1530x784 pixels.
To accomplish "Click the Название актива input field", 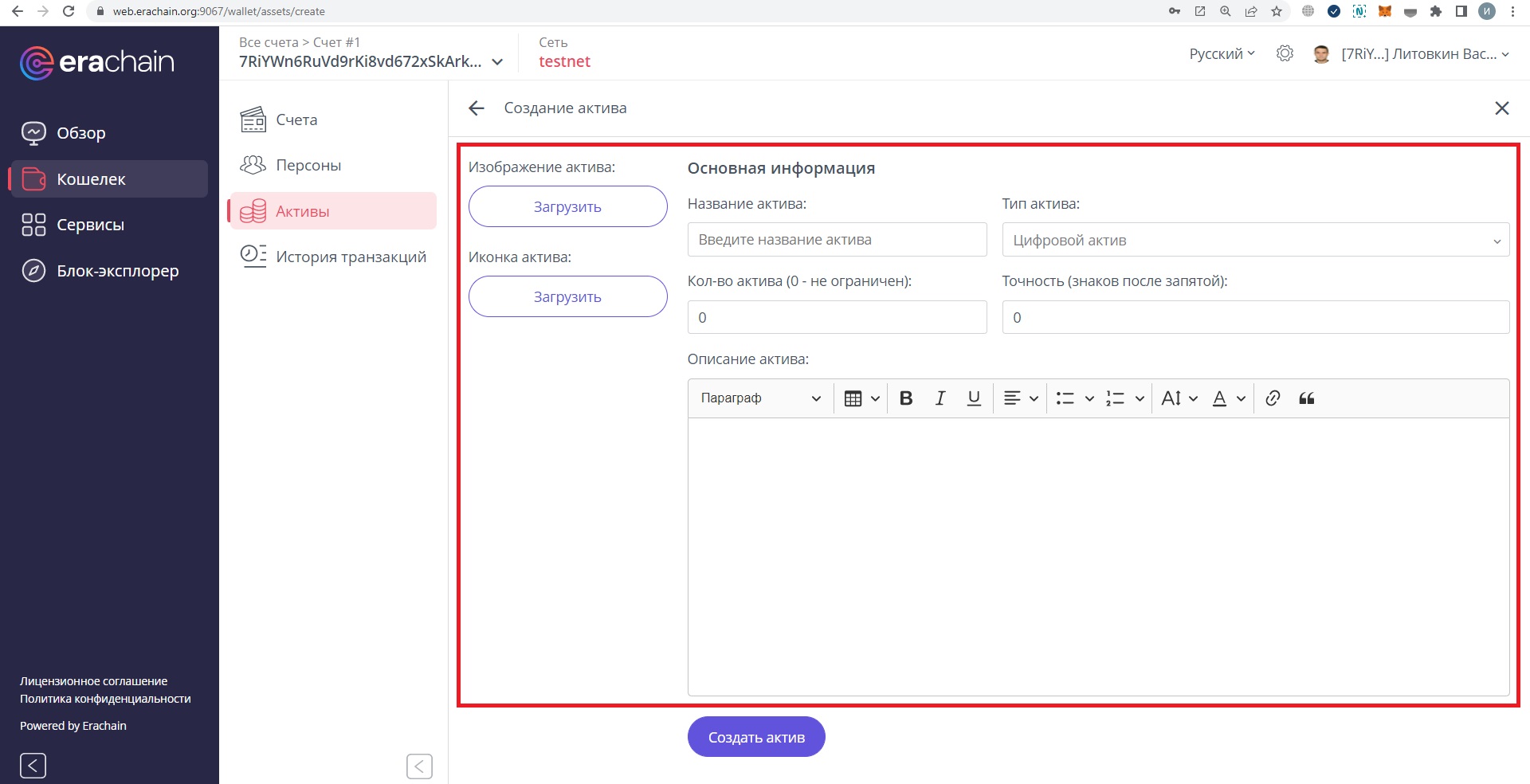I will (x=837, y=240).
